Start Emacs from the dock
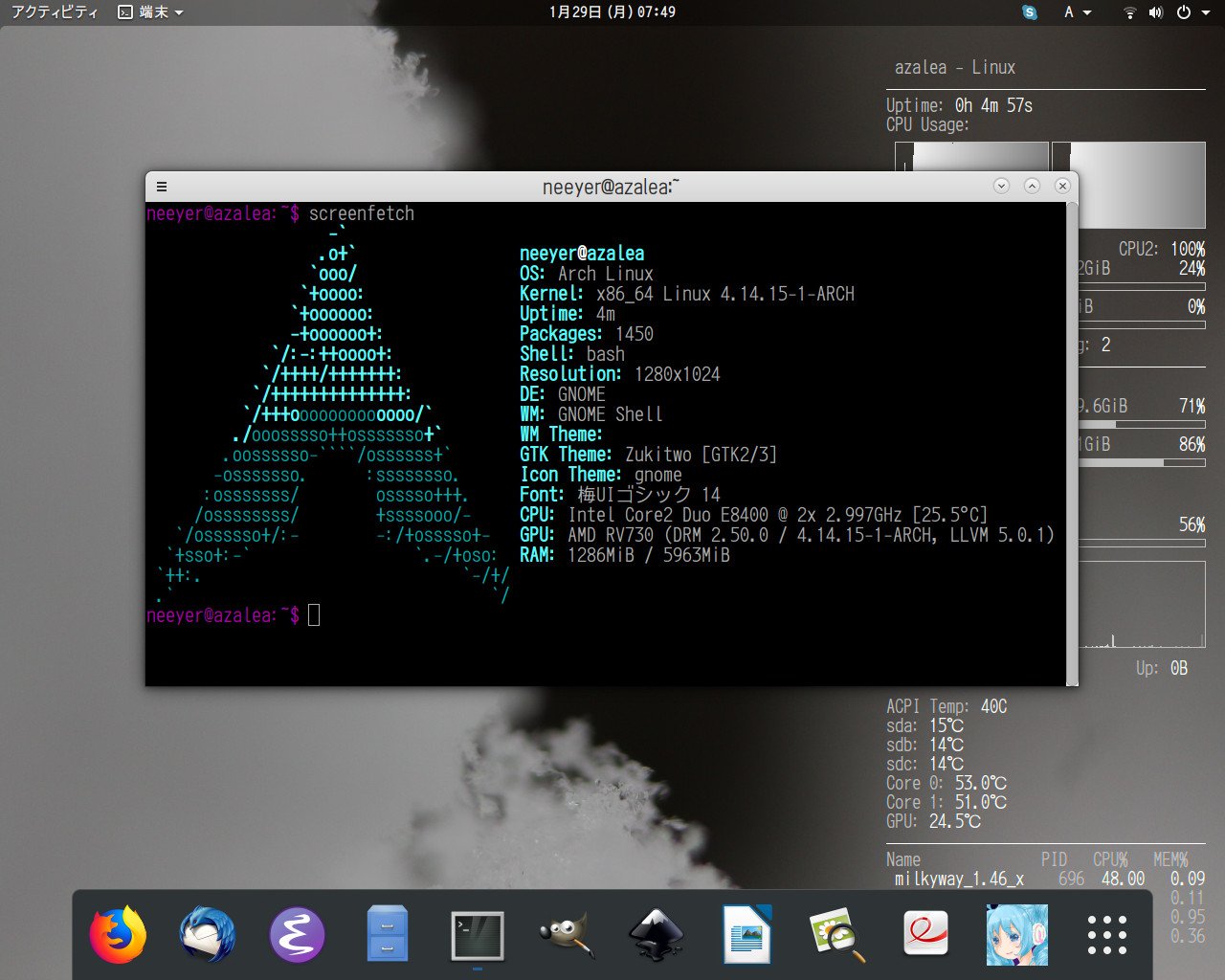The width and height of the screenshot is (1225, 980). click(x=297, y=934)
